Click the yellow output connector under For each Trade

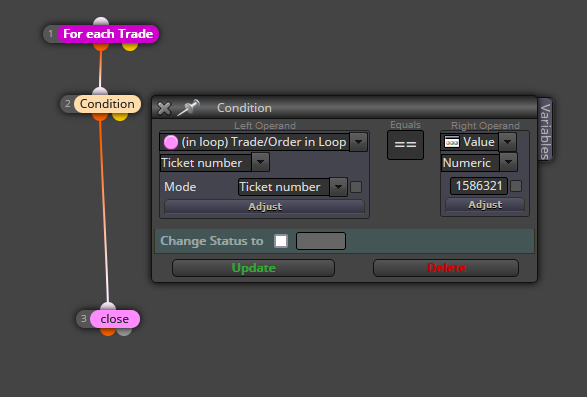pos(130,46)
